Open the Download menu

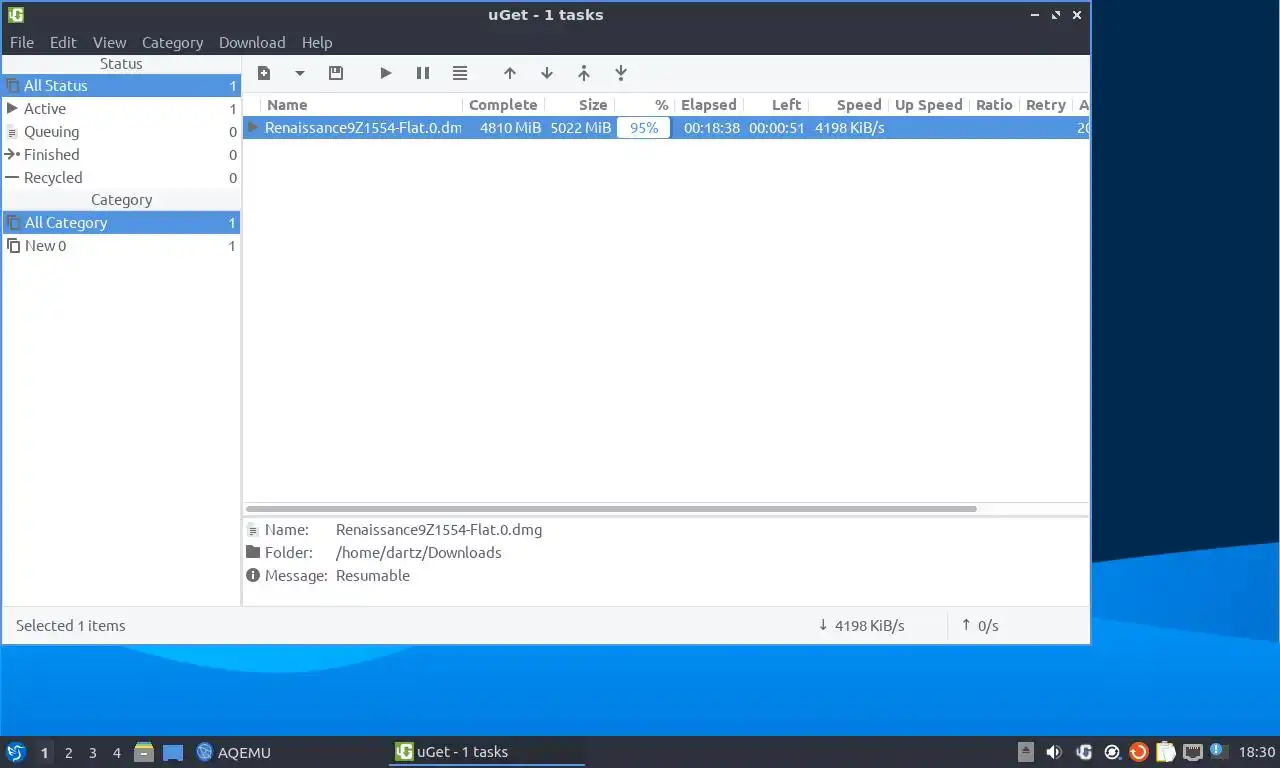coord(252,42)
